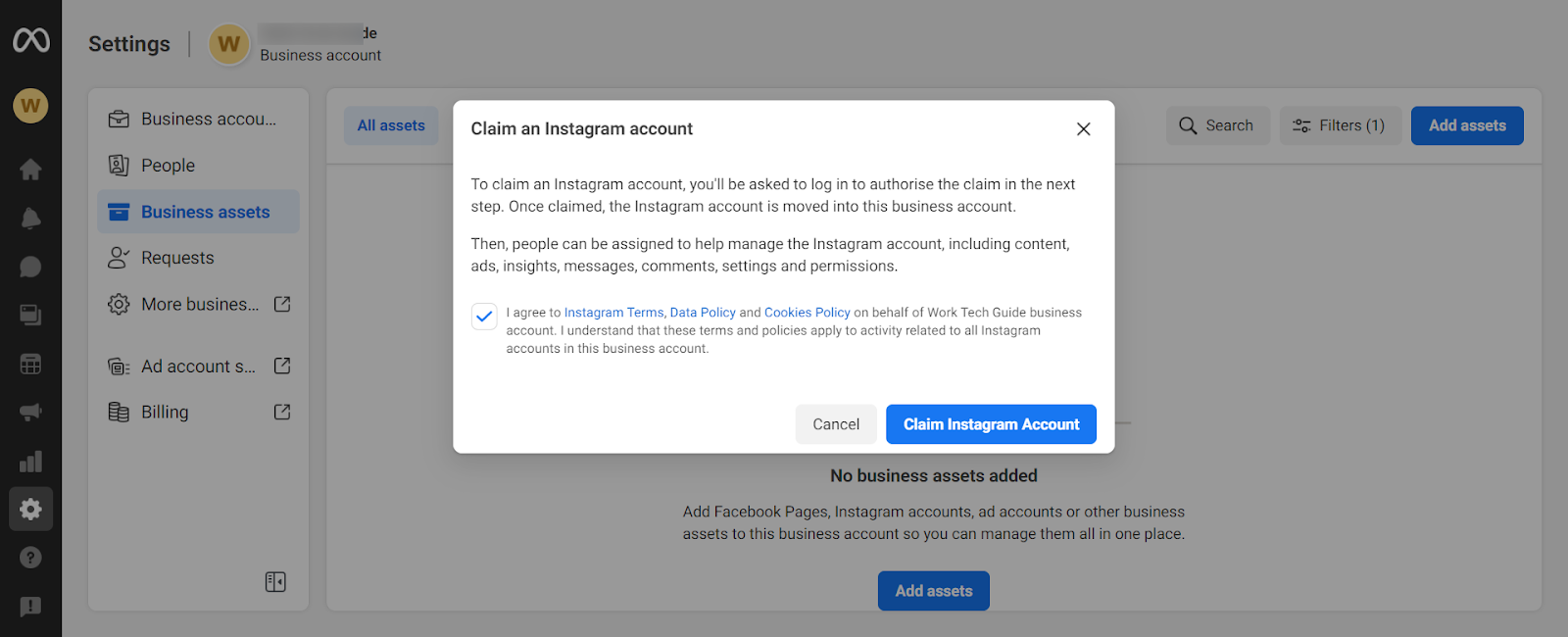Image resolution: width=1568 pixels, height=637 pixels.
Task: Open the Business account info menu item
Action: 198,119
